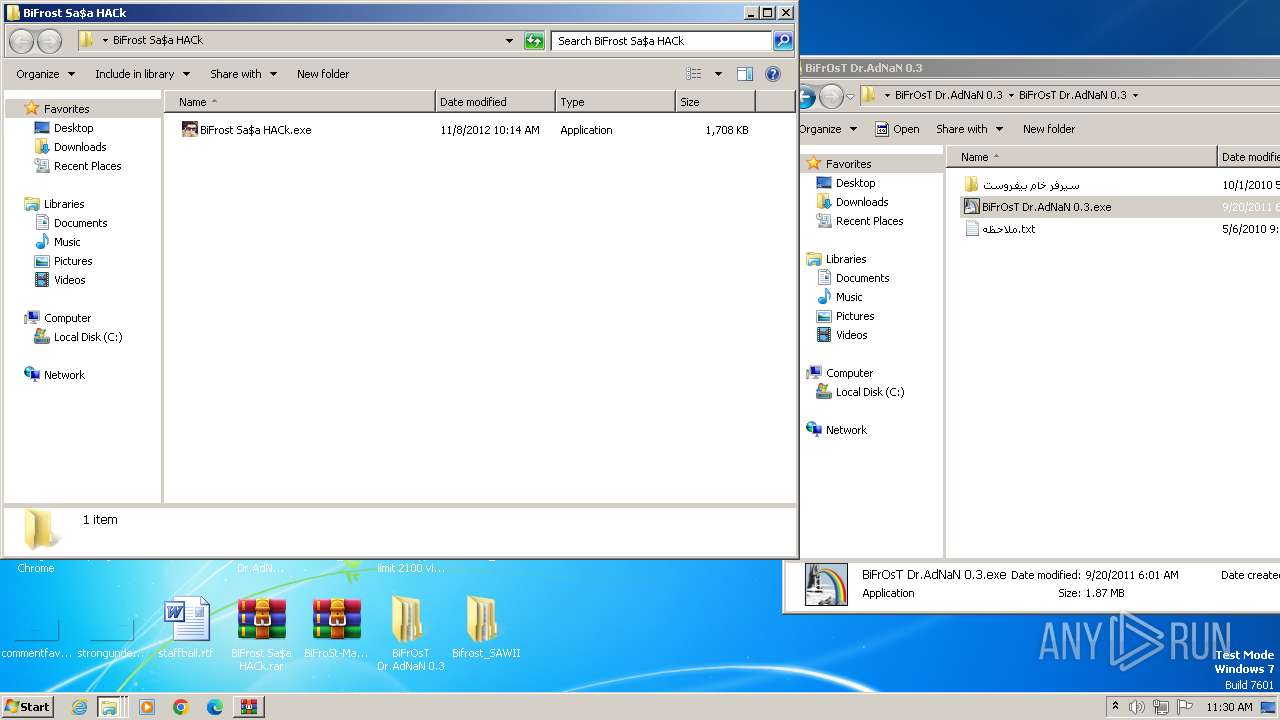Screen dimensions: 1280x720
Task: Open staffball.rtf desktop icon
Action: tap(186, 628)
